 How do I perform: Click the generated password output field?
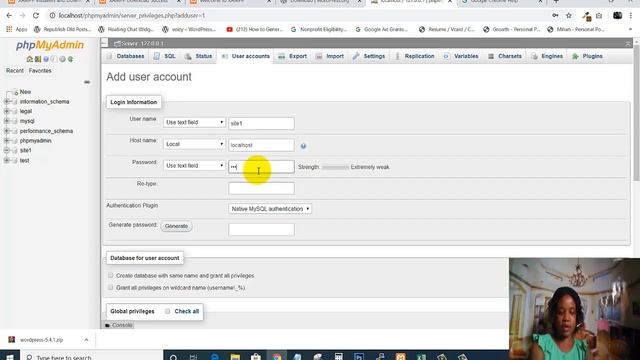click(x=261, y=229)
